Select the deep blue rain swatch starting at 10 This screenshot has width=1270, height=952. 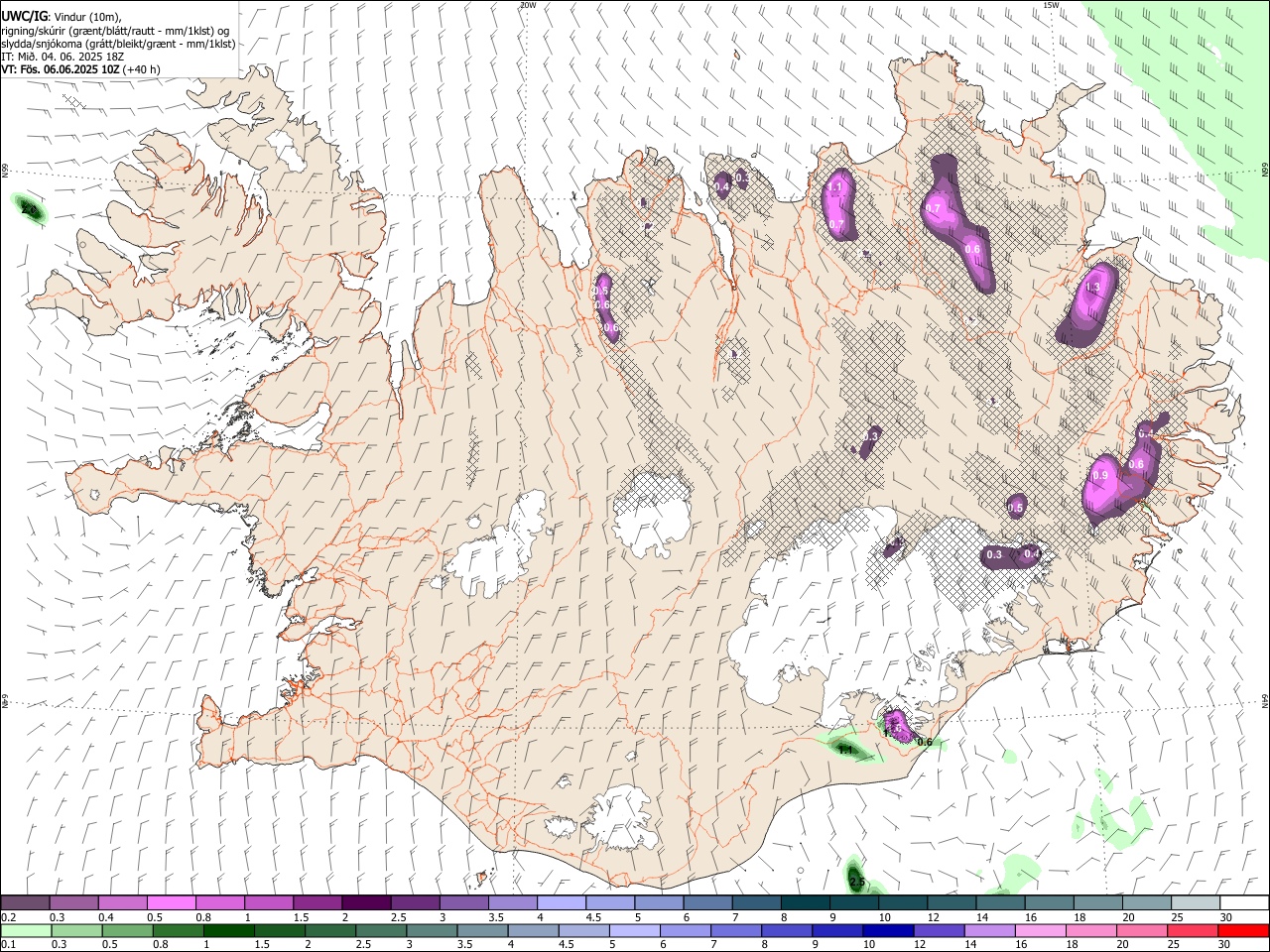(x=887, y=930)
